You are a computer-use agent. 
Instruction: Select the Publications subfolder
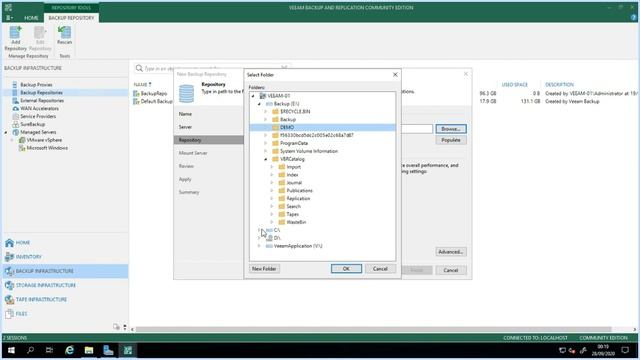click(299, 191)
